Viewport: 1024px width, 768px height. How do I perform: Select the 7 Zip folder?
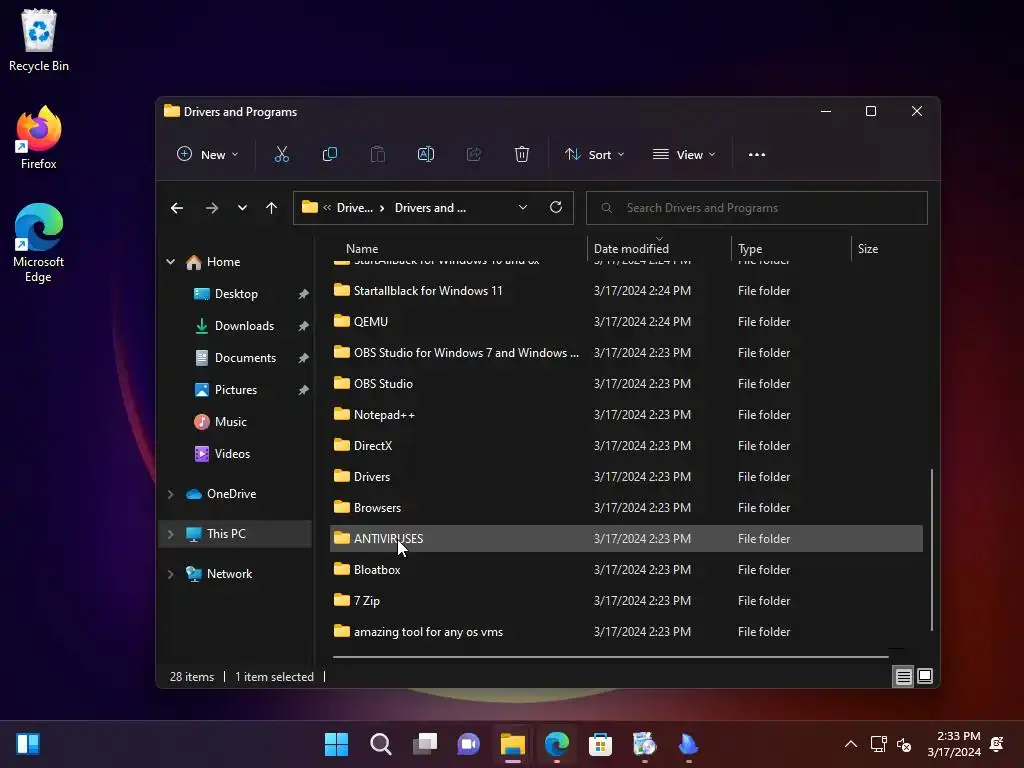coord(626,601)
